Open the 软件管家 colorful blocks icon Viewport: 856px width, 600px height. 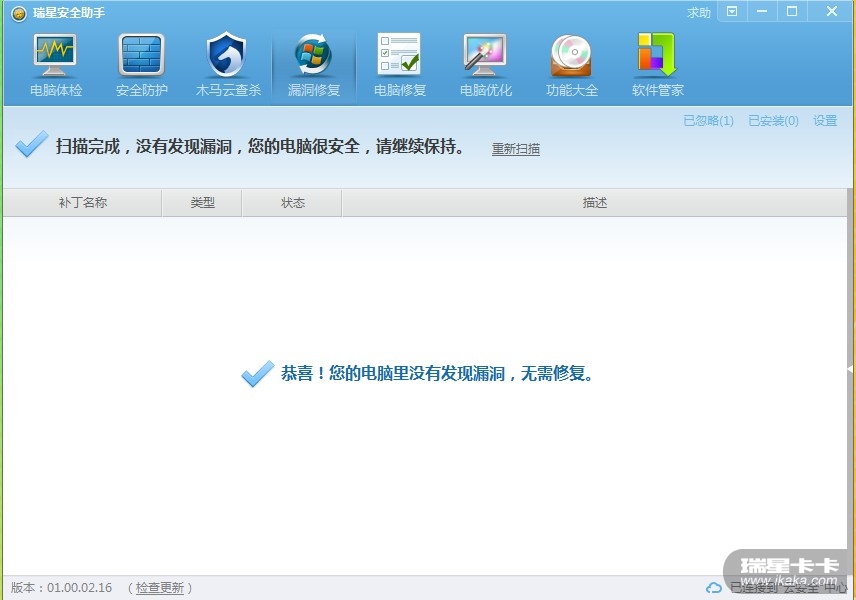pos(657,55)
